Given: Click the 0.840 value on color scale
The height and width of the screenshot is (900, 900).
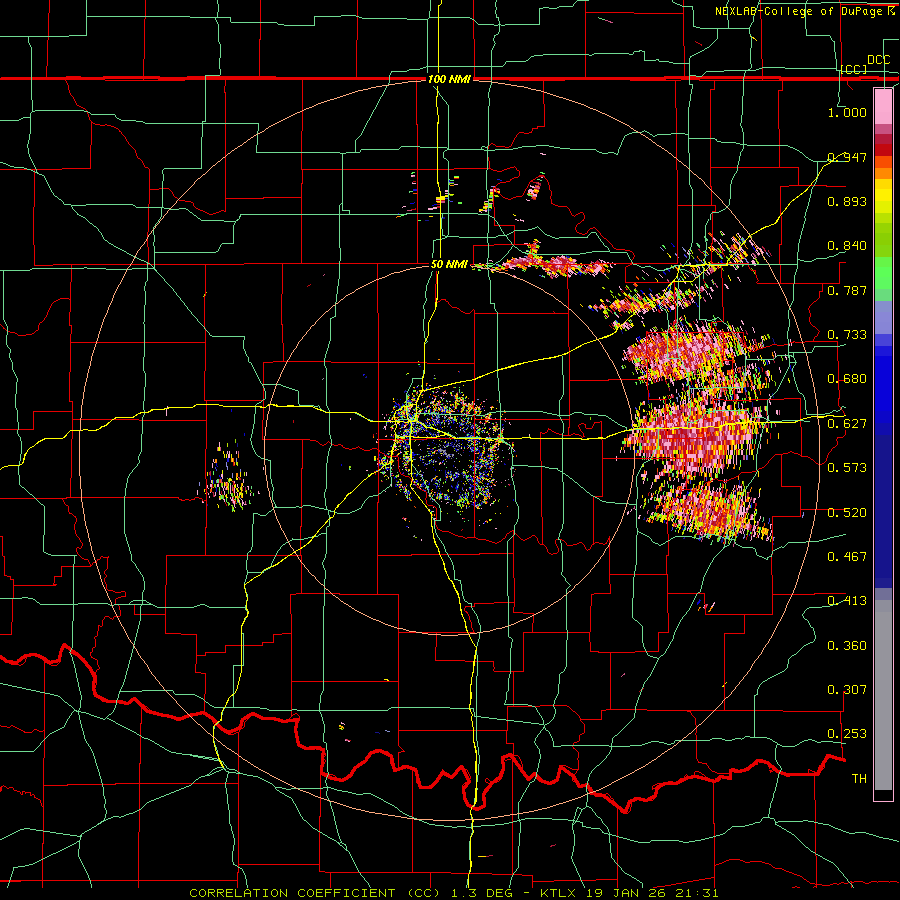Looking at the screenshot, I should coord(847,246).
